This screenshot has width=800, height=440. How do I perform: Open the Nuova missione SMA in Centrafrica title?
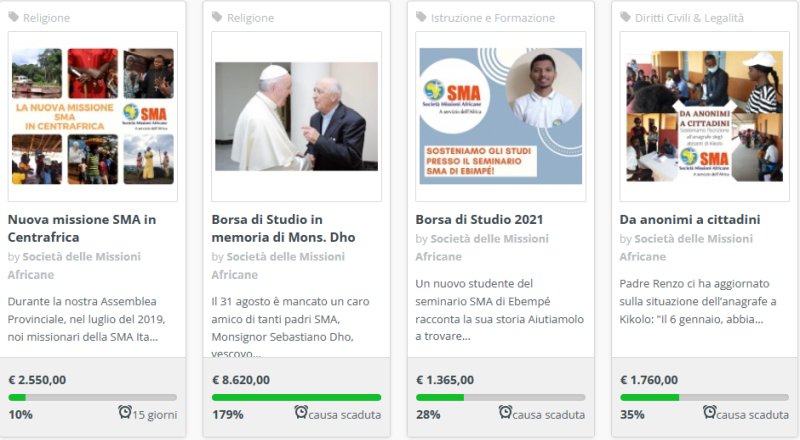81,228
